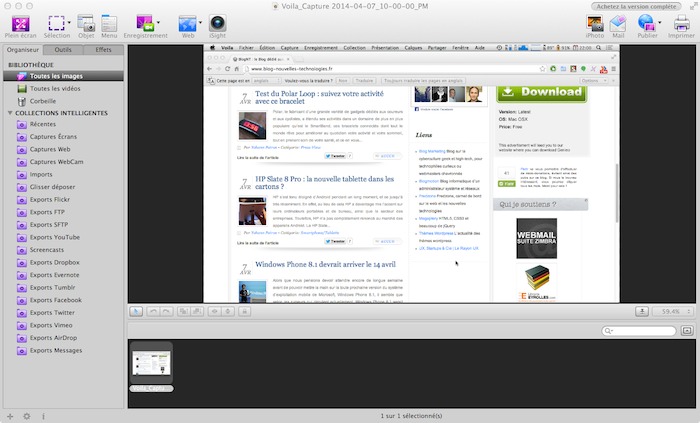
Task: Switch to the Effets tab
Action: pyautogui.click(x=103, y=50)
